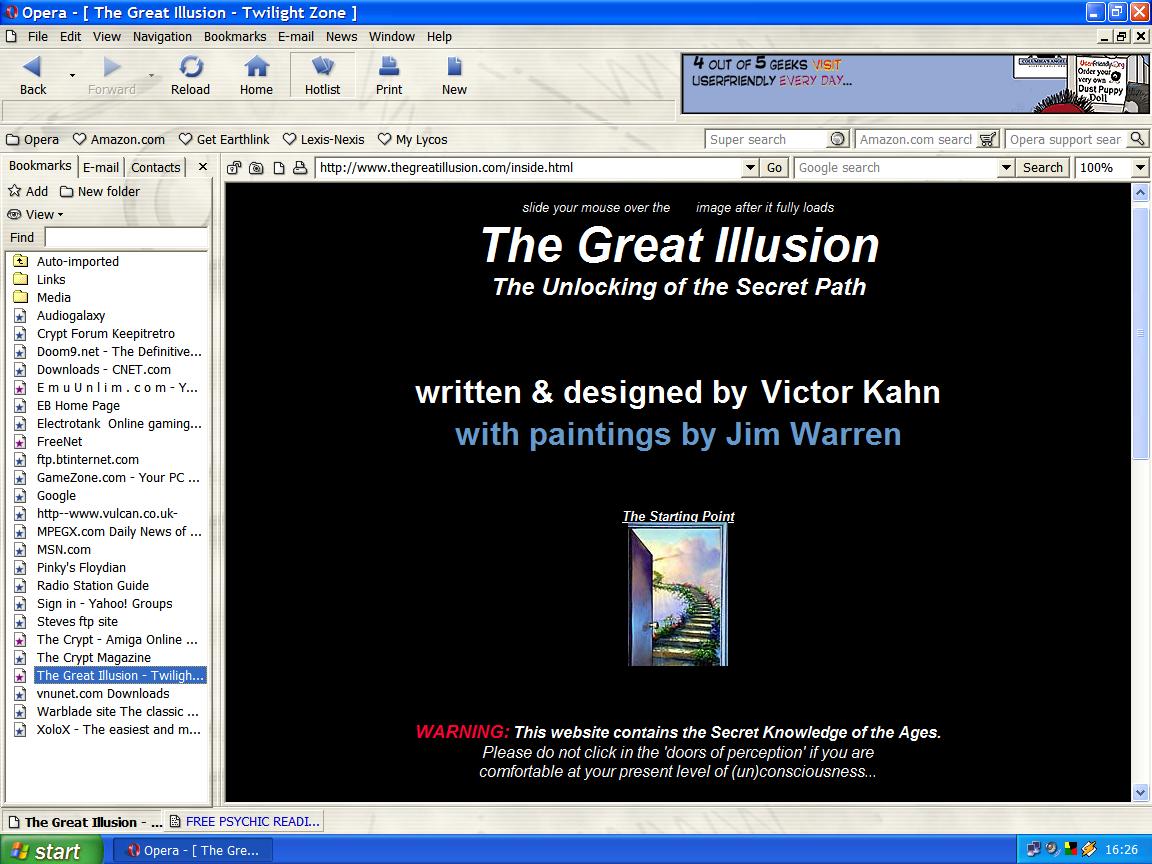Open the View dropdown in bookmarks panel
The width and height of the screenshot is (1152, 864).
coord(36,214)
